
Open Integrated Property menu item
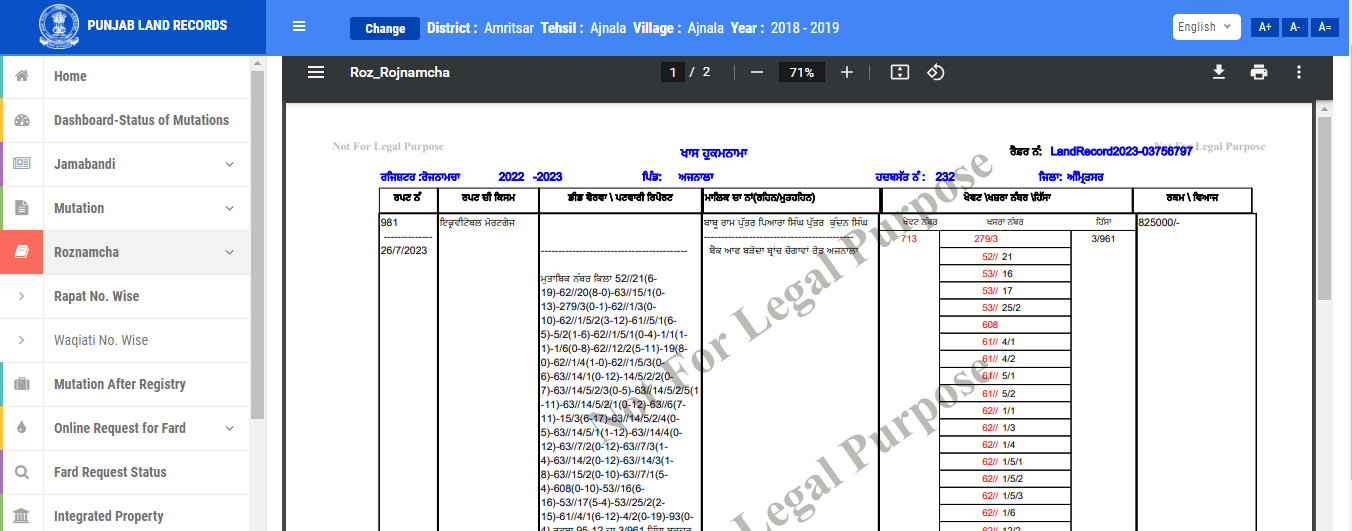pos(124,516)
